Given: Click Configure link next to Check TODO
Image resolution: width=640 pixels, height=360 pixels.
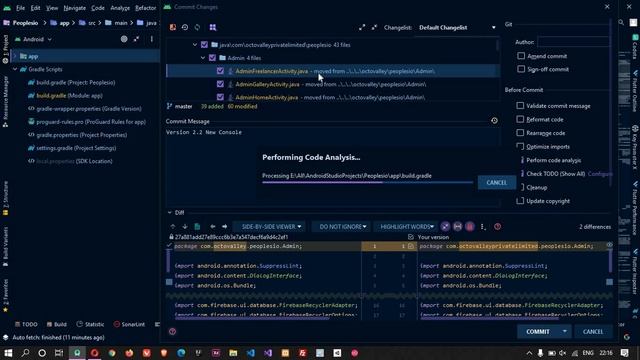Looking at the screenshot, I should coord(600,173).
